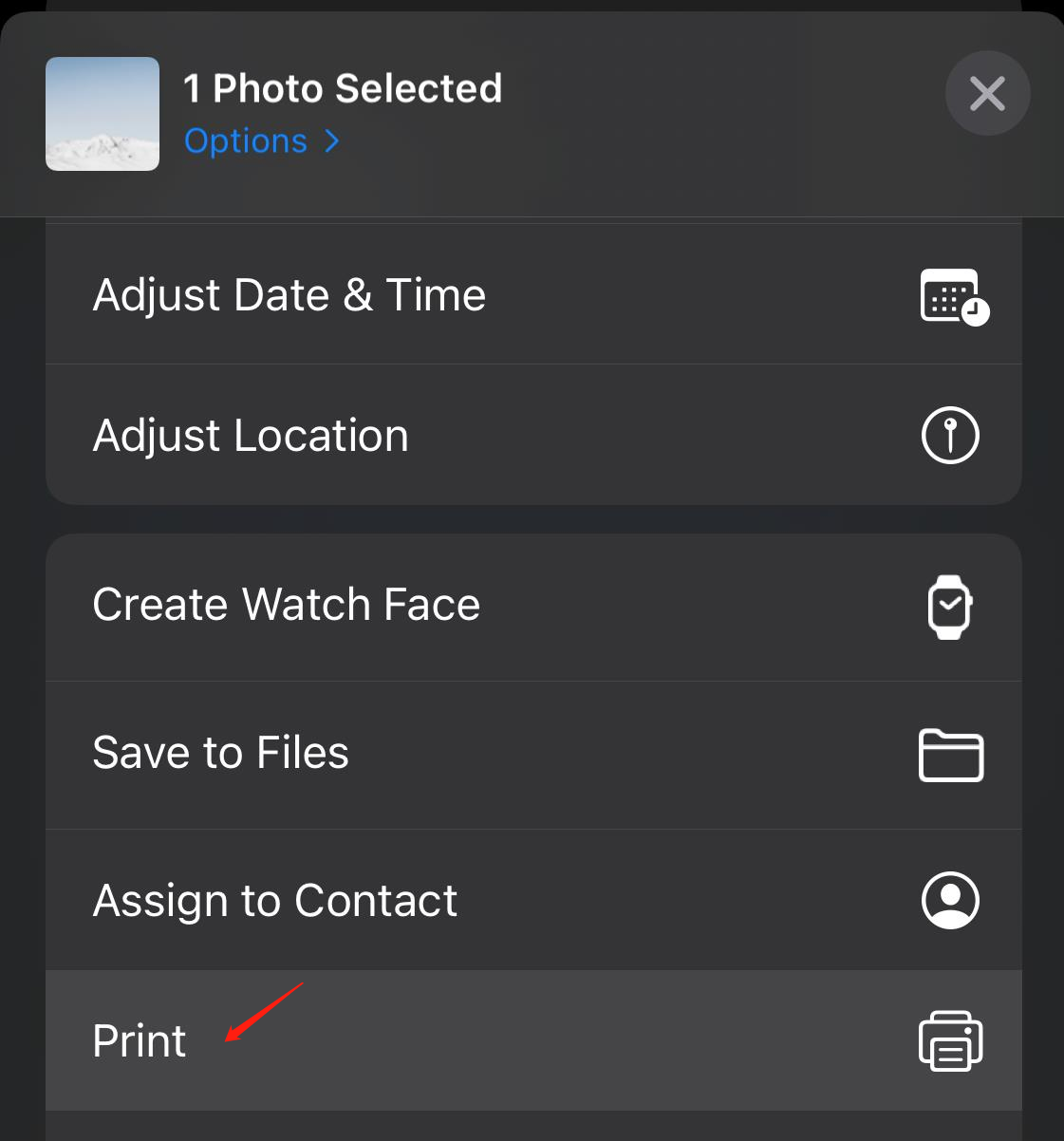This screenshot has height=1141, width=1064.
Task: Tap the "1 Photo Selected" title
Action: 343,88
